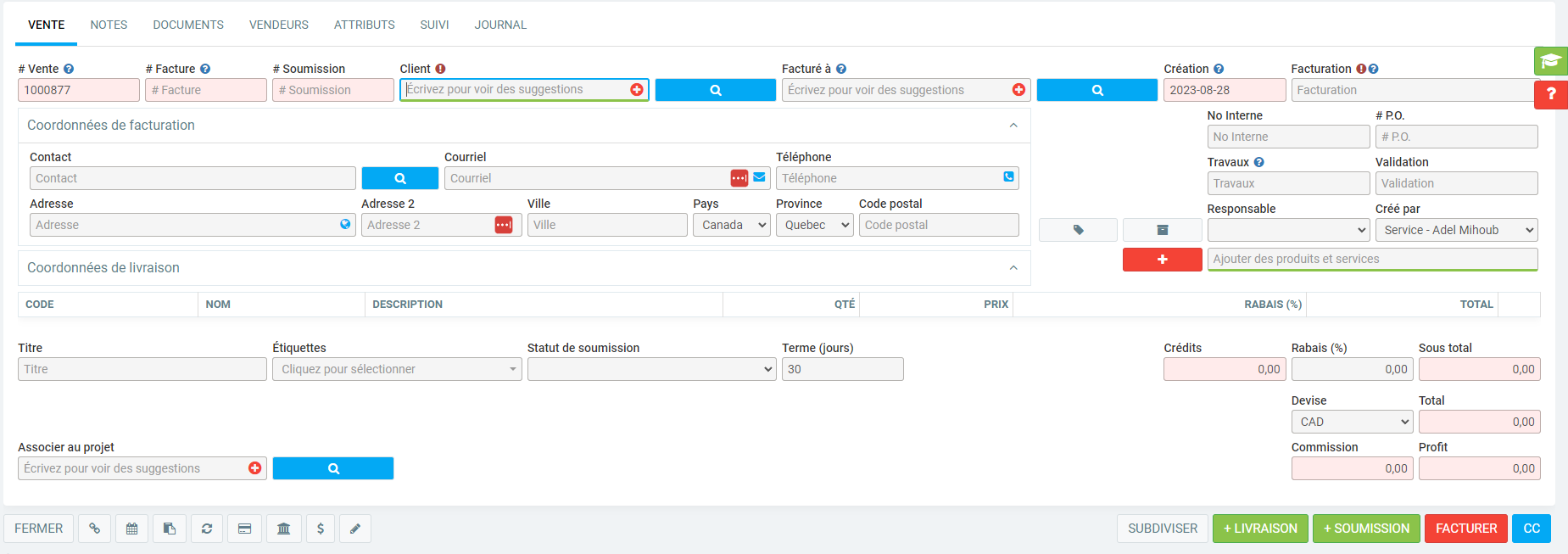Image resolution: width=1568 pixels, height=554 pixels.
Task: Click into the Titre input field
Action: (x=142, y=369)
